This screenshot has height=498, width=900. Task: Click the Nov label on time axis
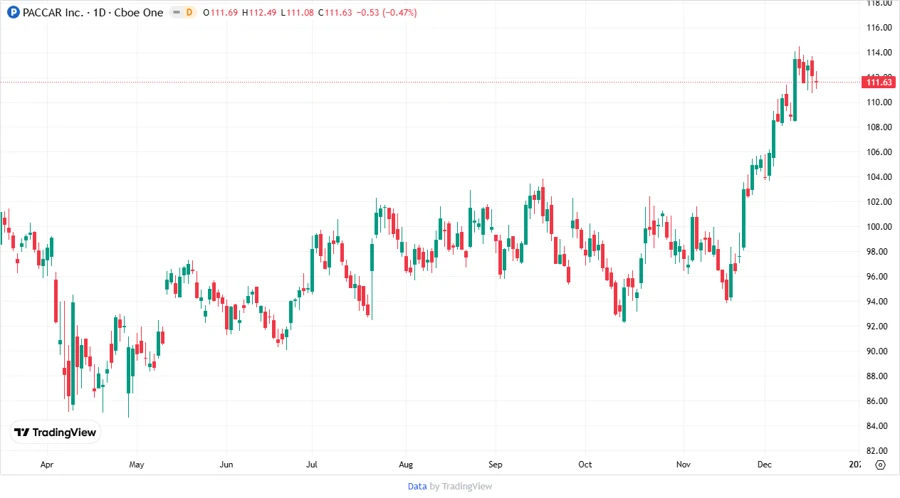(683, 465)
